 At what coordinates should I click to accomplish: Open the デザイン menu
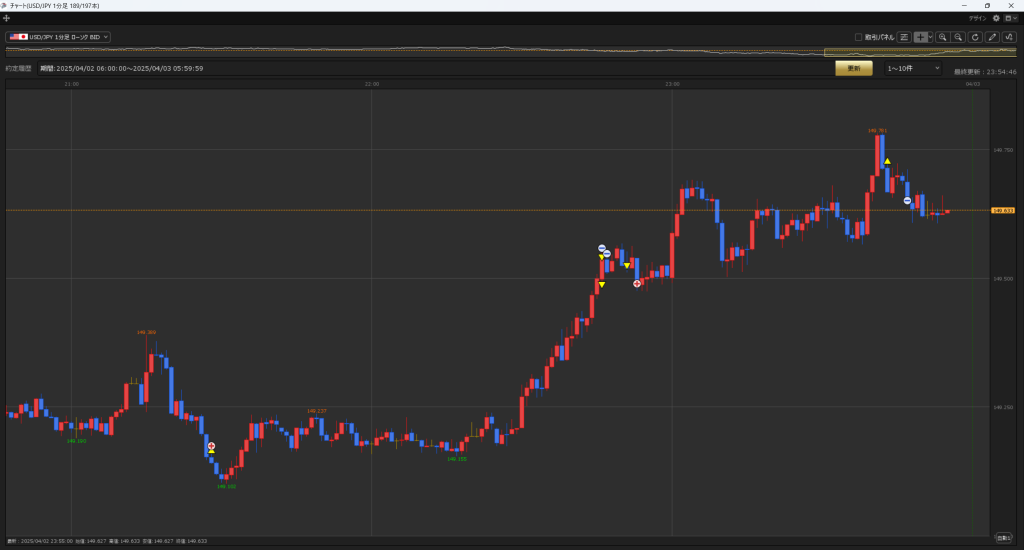point(977,18)
